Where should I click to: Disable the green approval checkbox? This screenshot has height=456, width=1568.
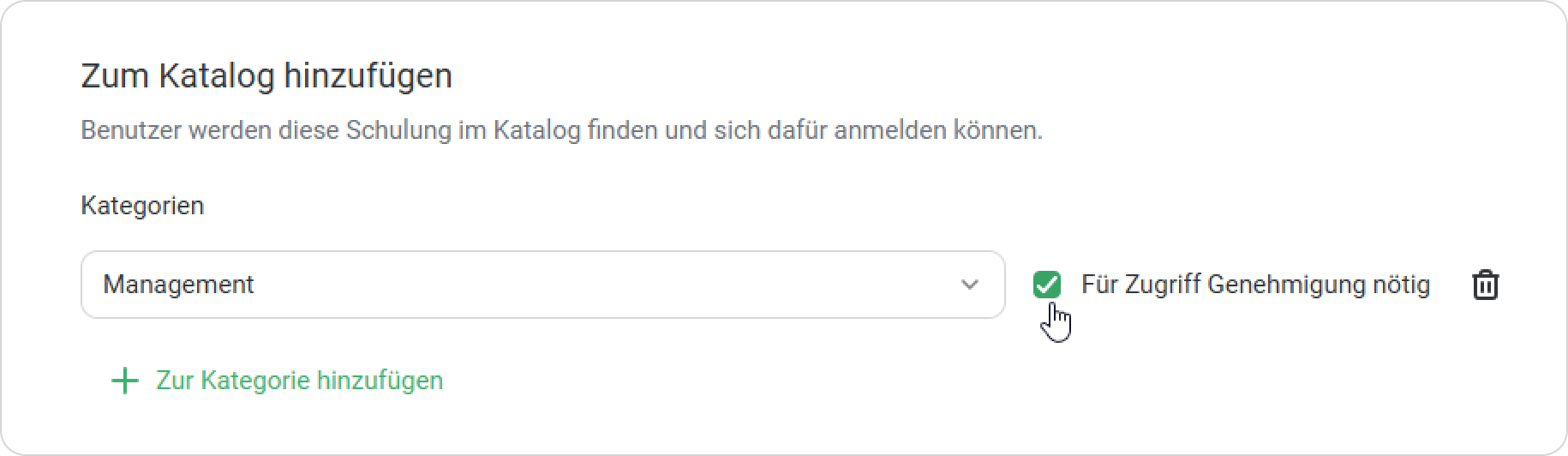click(1047, 285)
